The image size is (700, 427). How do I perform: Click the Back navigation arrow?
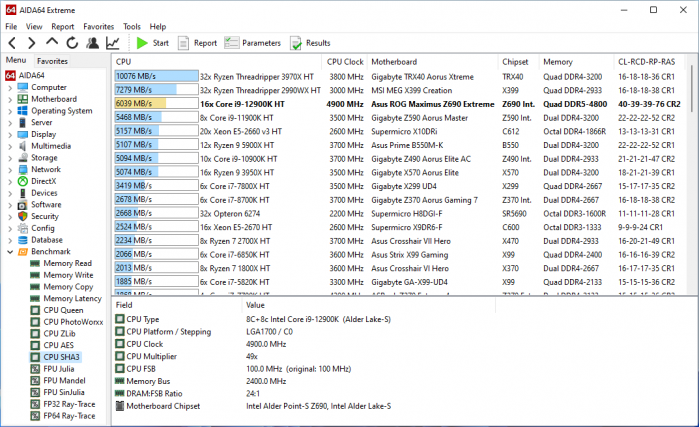pos(13,43)
